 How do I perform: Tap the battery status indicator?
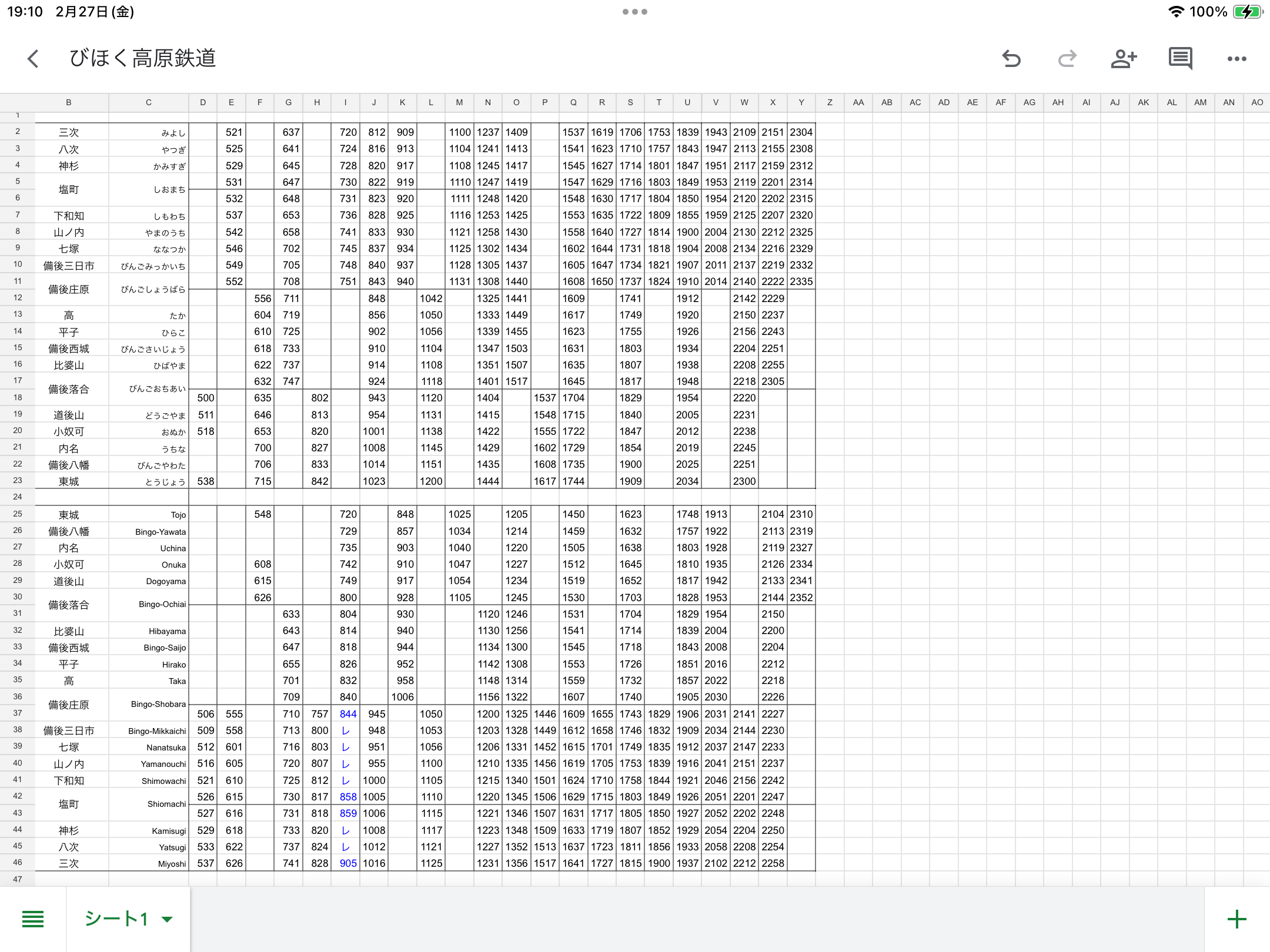click(x=1247, y=12)
